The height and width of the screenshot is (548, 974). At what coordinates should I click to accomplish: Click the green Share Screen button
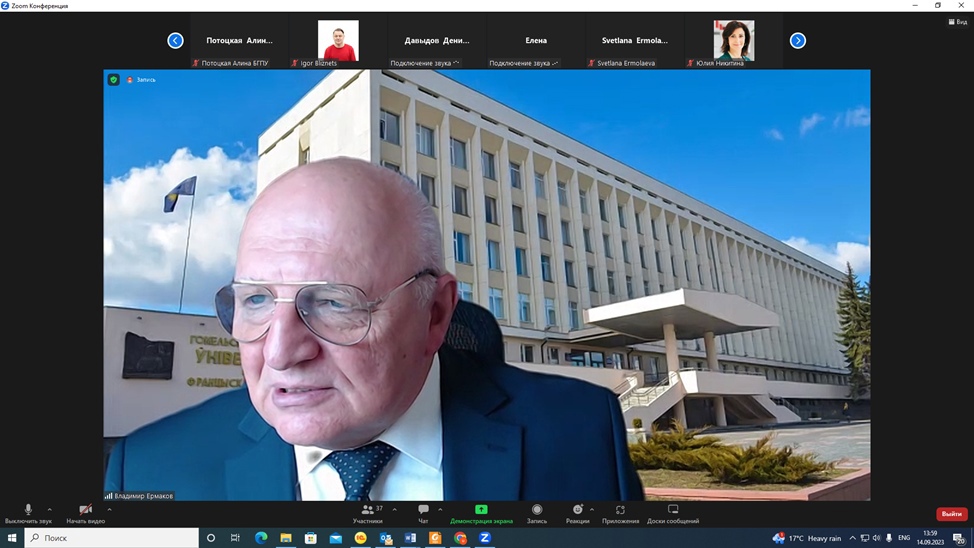(481, 510)
